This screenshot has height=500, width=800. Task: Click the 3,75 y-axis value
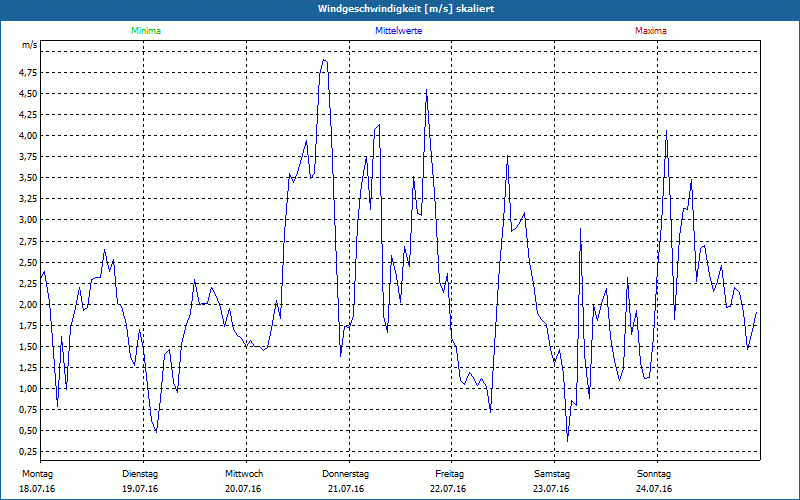pyautogui.click(x=28, y=157)
